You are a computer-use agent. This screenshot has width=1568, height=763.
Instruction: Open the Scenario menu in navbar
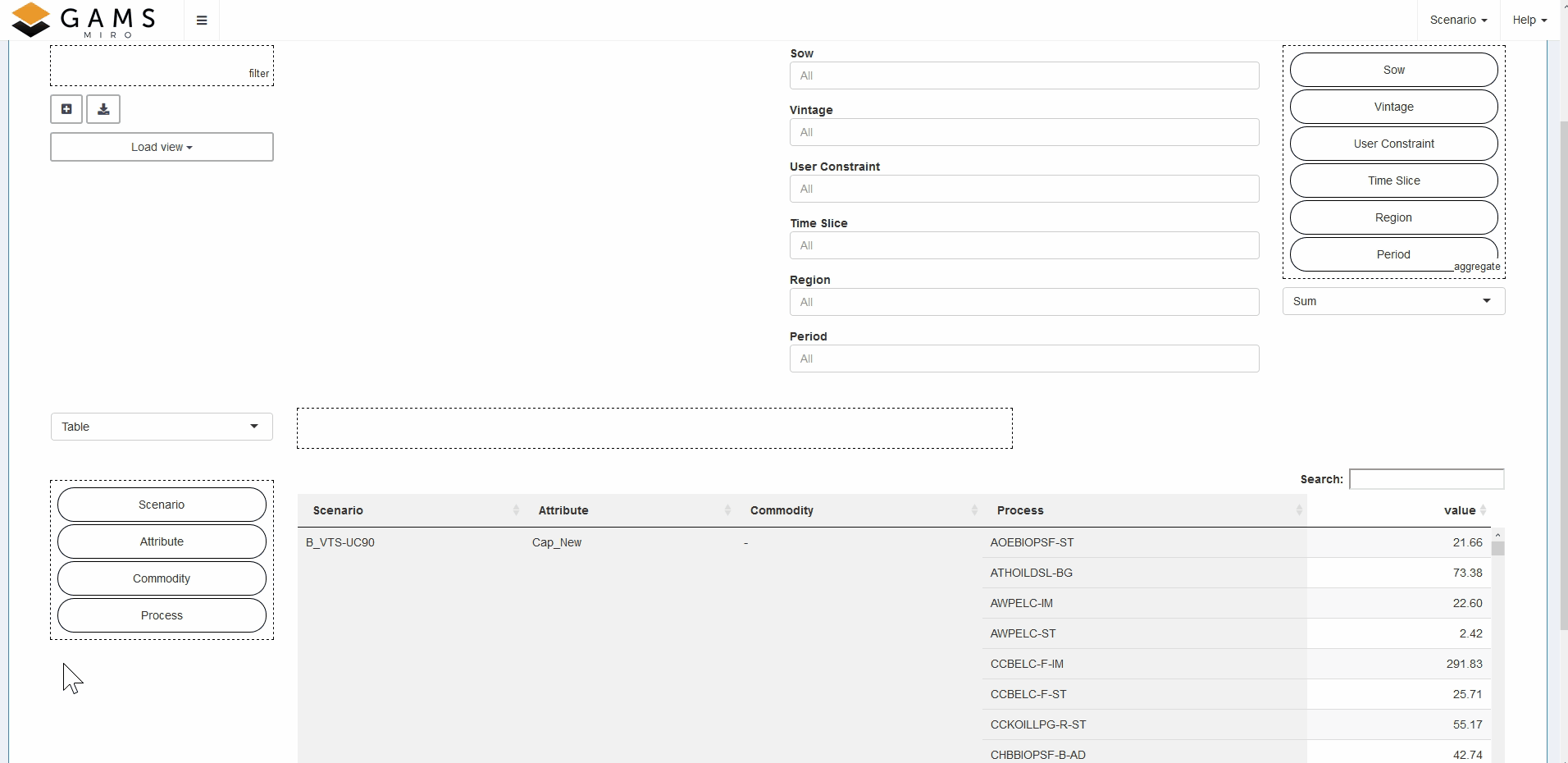(x=1457, y=20)
